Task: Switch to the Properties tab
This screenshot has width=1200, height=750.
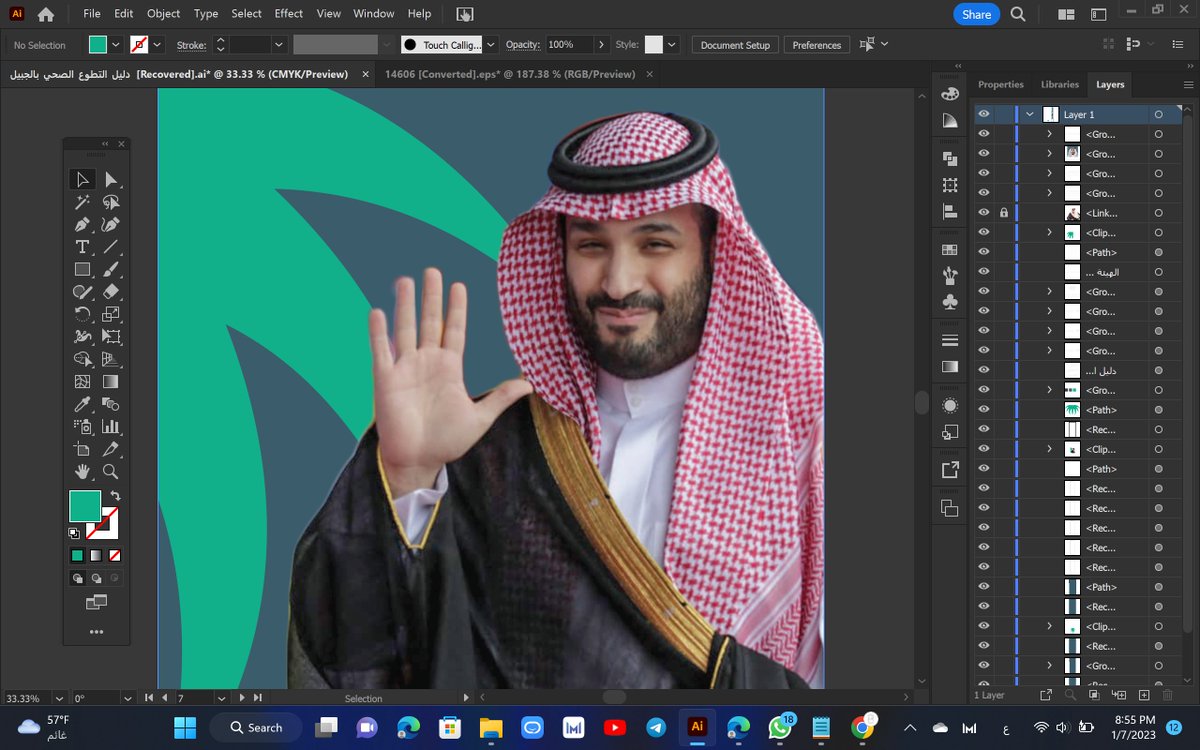Action: [1001, 85]
